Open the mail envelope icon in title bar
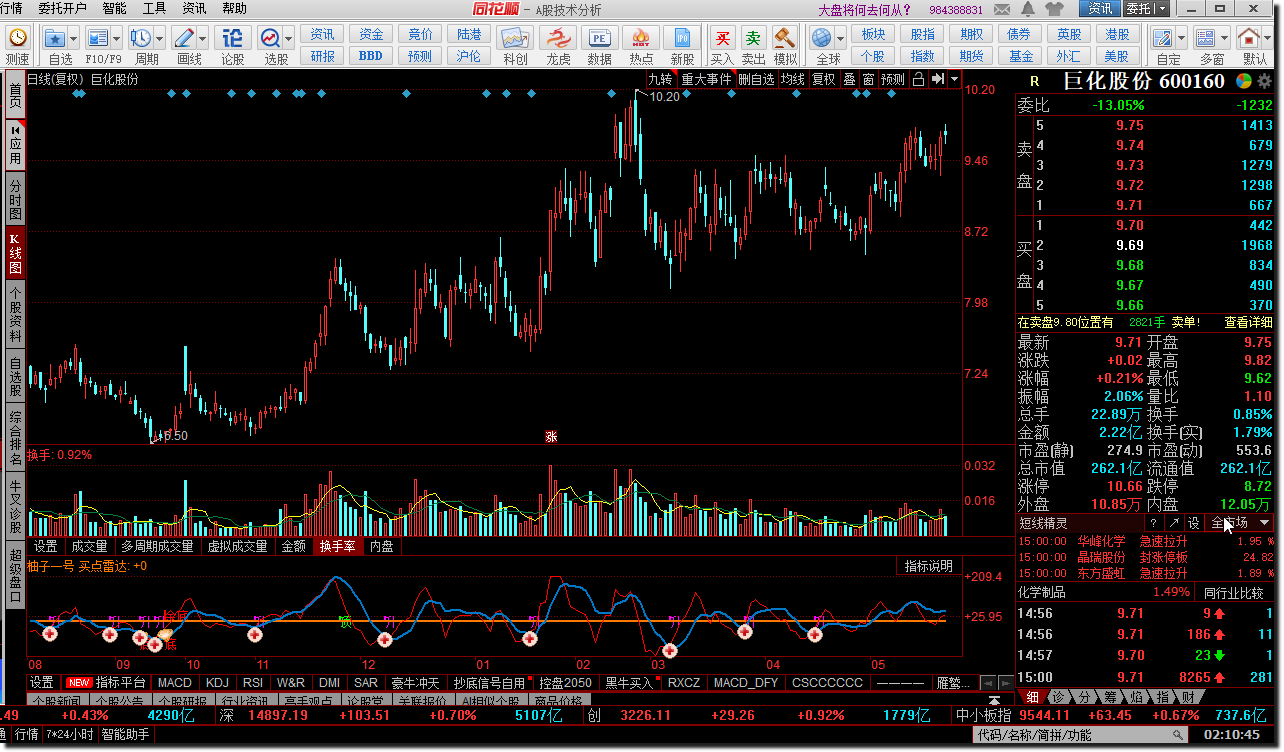This screenshot has width=1284, height=752. point(1002,9)
